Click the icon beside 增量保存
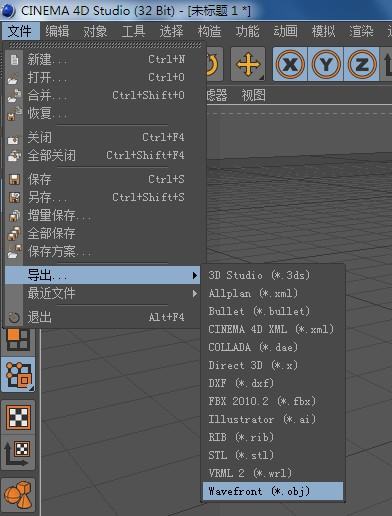The width and height of the screenshot is (392, 516). [14, 216]
